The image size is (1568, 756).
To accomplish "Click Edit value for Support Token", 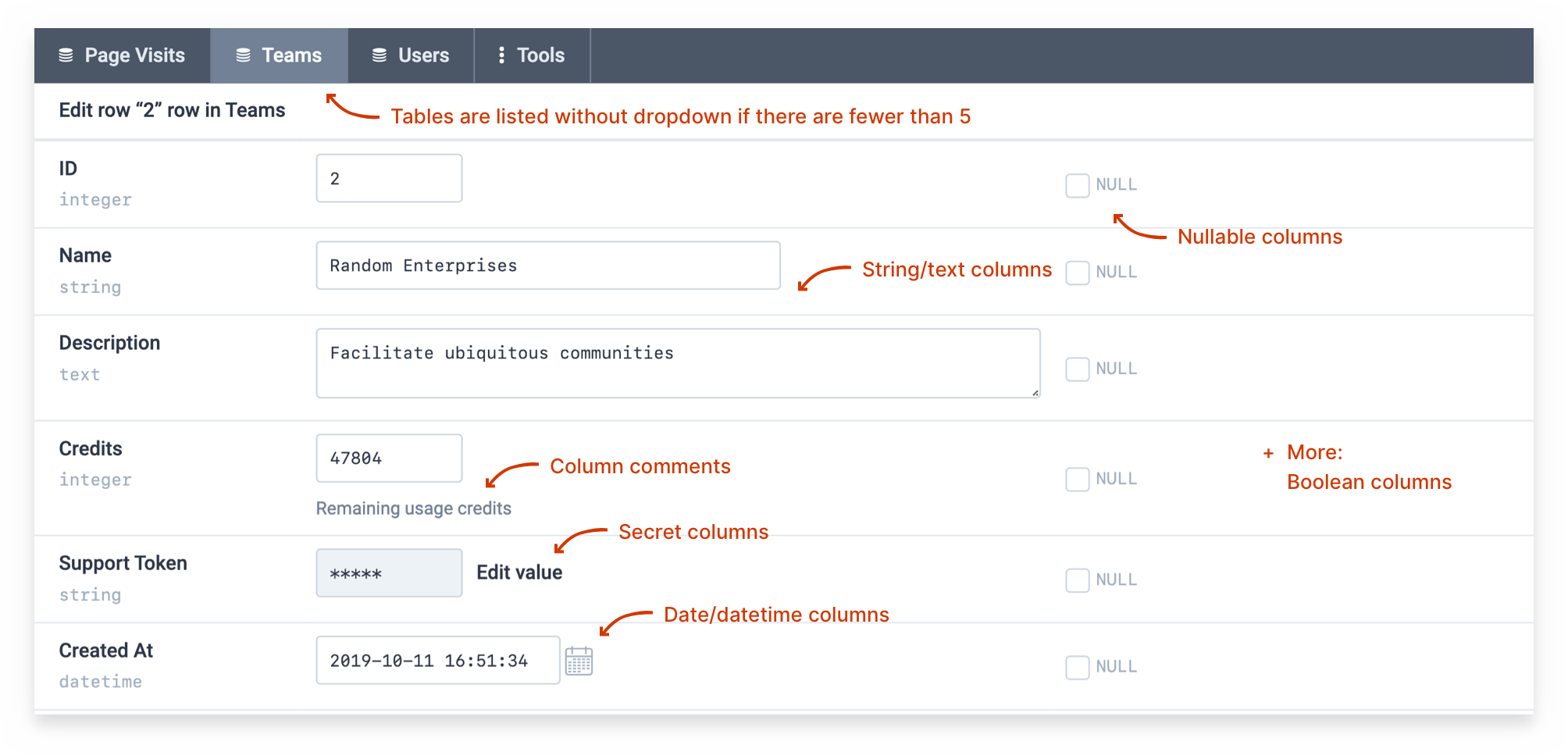I will [519, 572].
